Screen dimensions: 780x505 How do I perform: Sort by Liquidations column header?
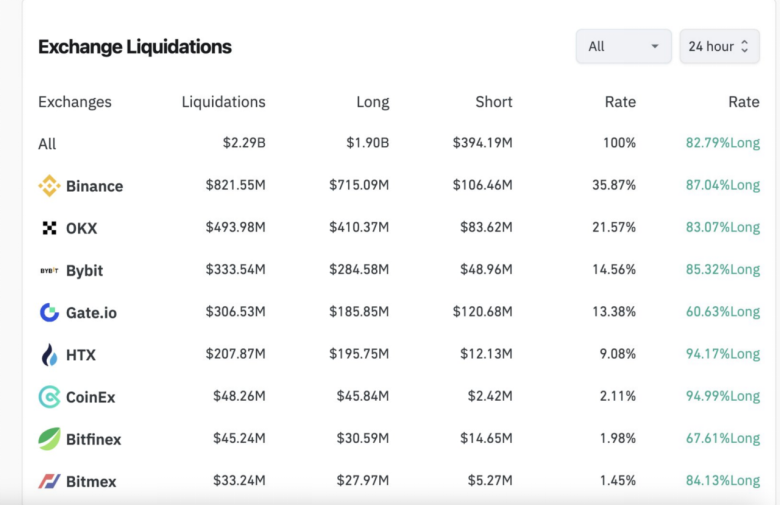223,102
